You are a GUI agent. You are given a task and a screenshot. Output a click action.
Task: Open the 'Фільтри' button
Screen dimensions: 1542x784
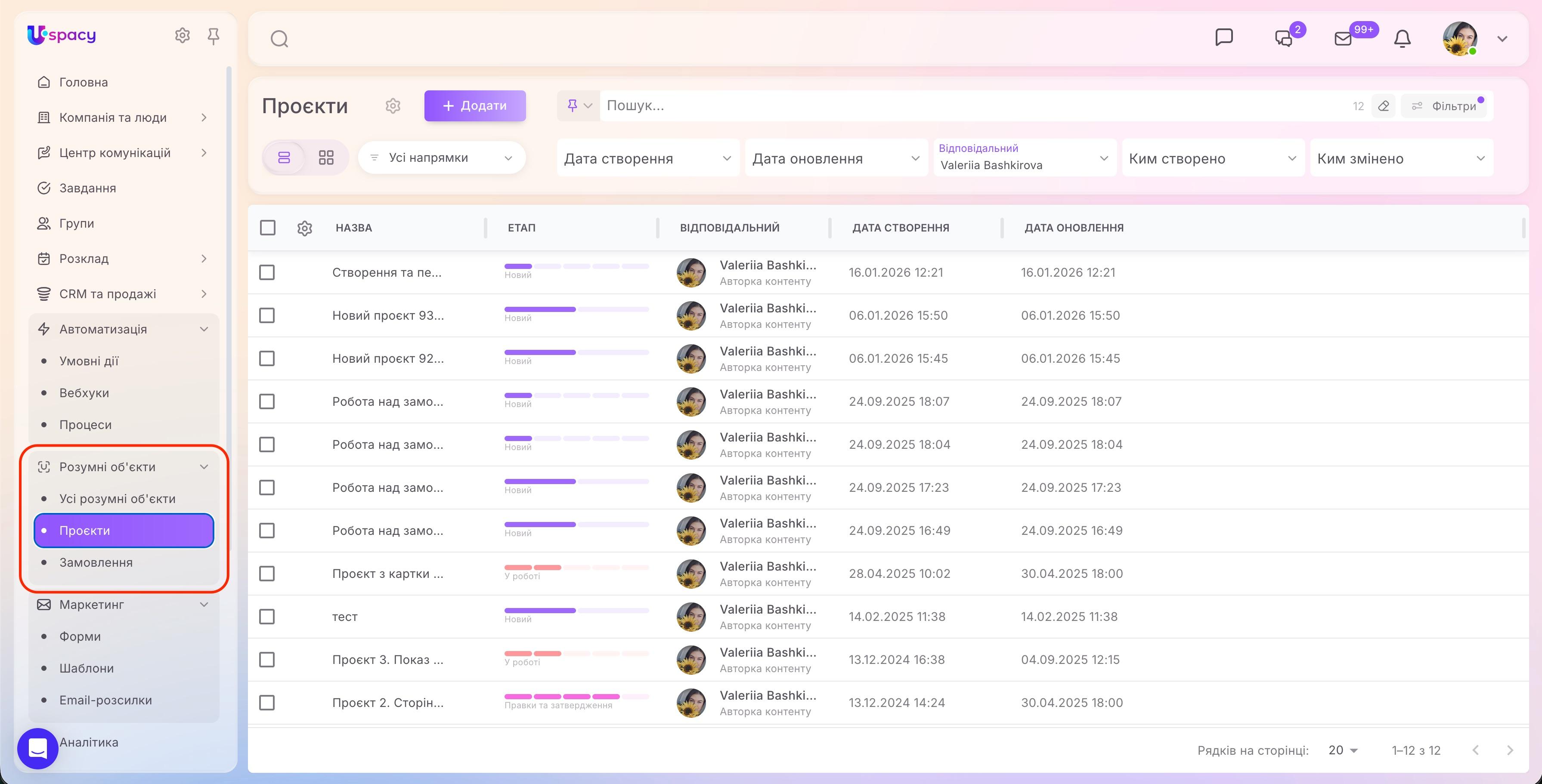1444,106
